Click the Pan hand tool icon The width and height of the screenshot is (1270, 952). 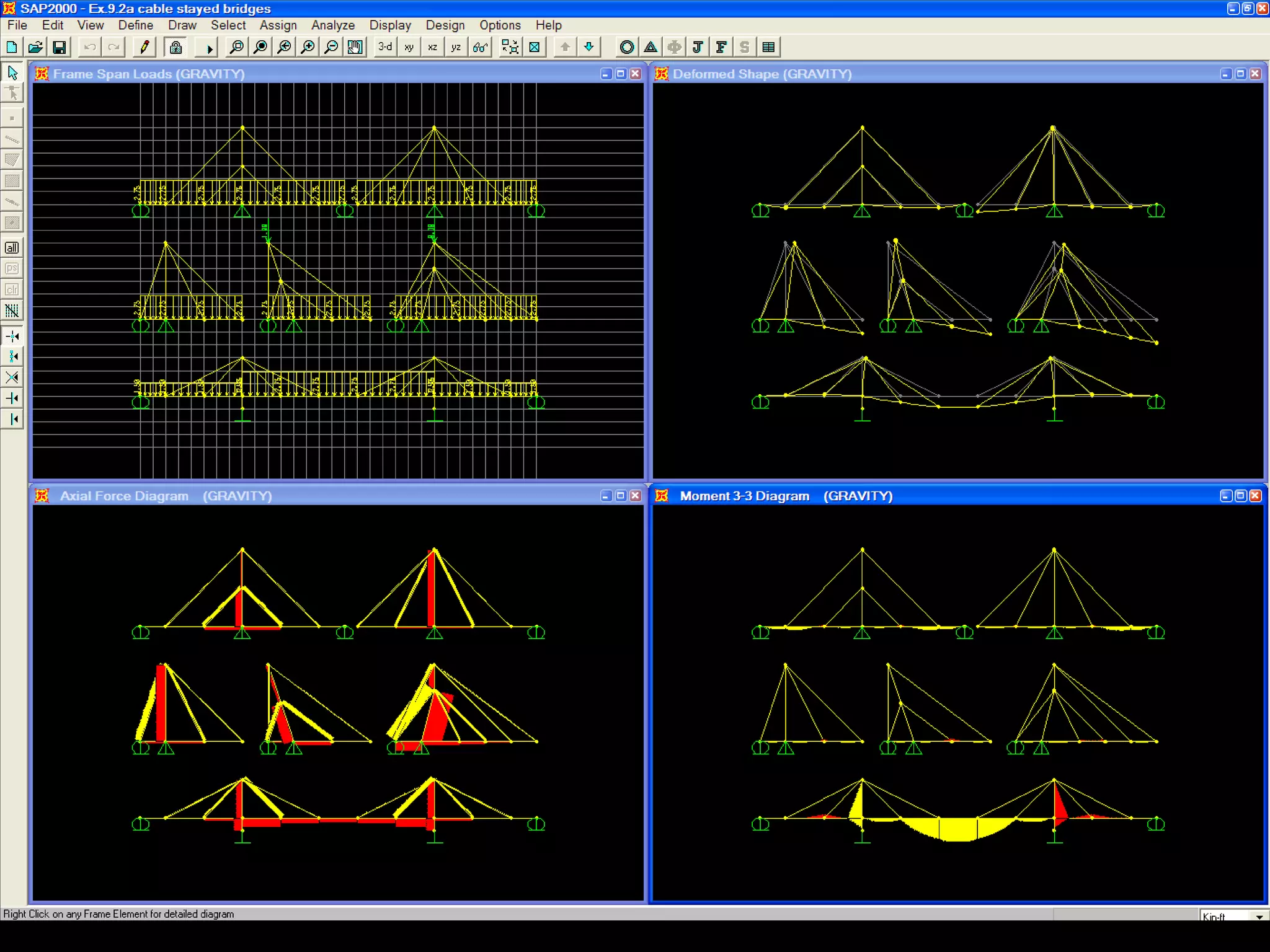pos(355,48)
